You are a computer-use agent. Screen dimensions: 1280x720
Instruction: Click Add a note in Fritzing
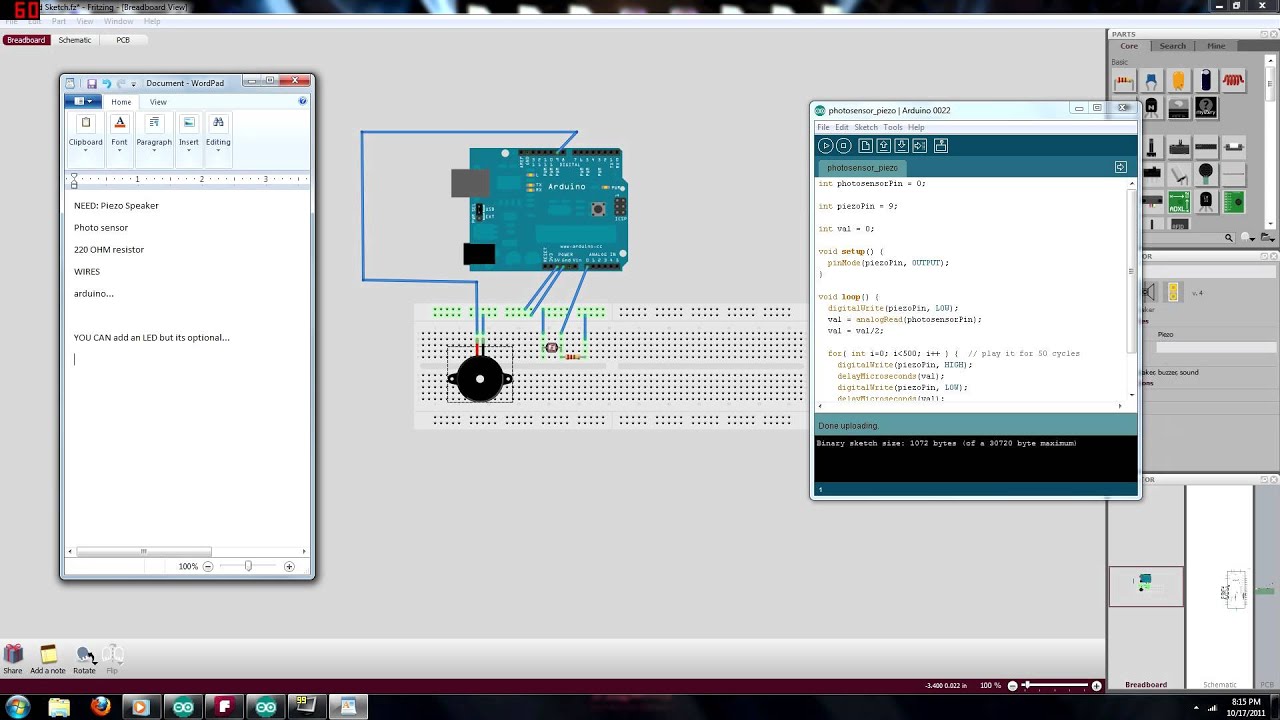pos(48,659)
